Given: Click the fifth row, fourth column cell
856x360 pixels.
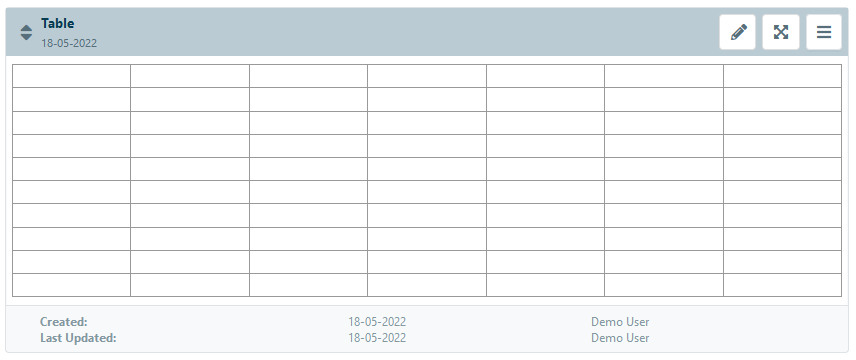Looking at the screenshot, I should [427, 169].
